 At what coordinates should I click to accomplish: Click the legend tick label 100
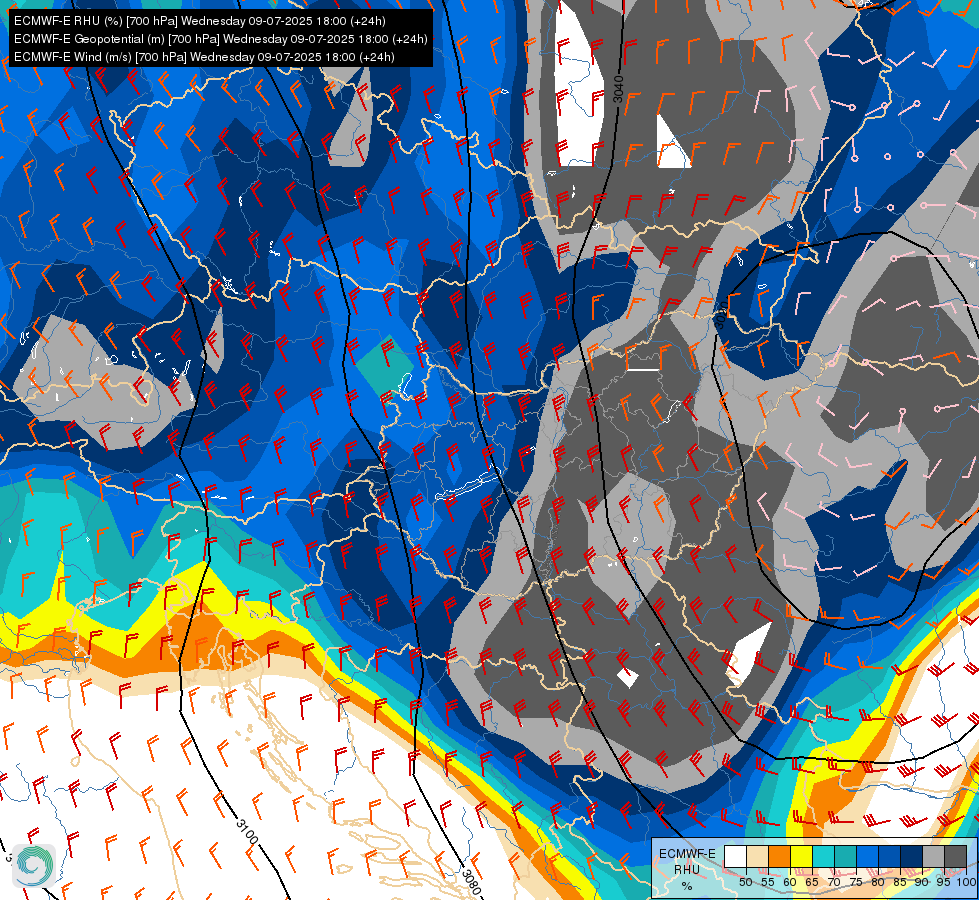(967, 882)
